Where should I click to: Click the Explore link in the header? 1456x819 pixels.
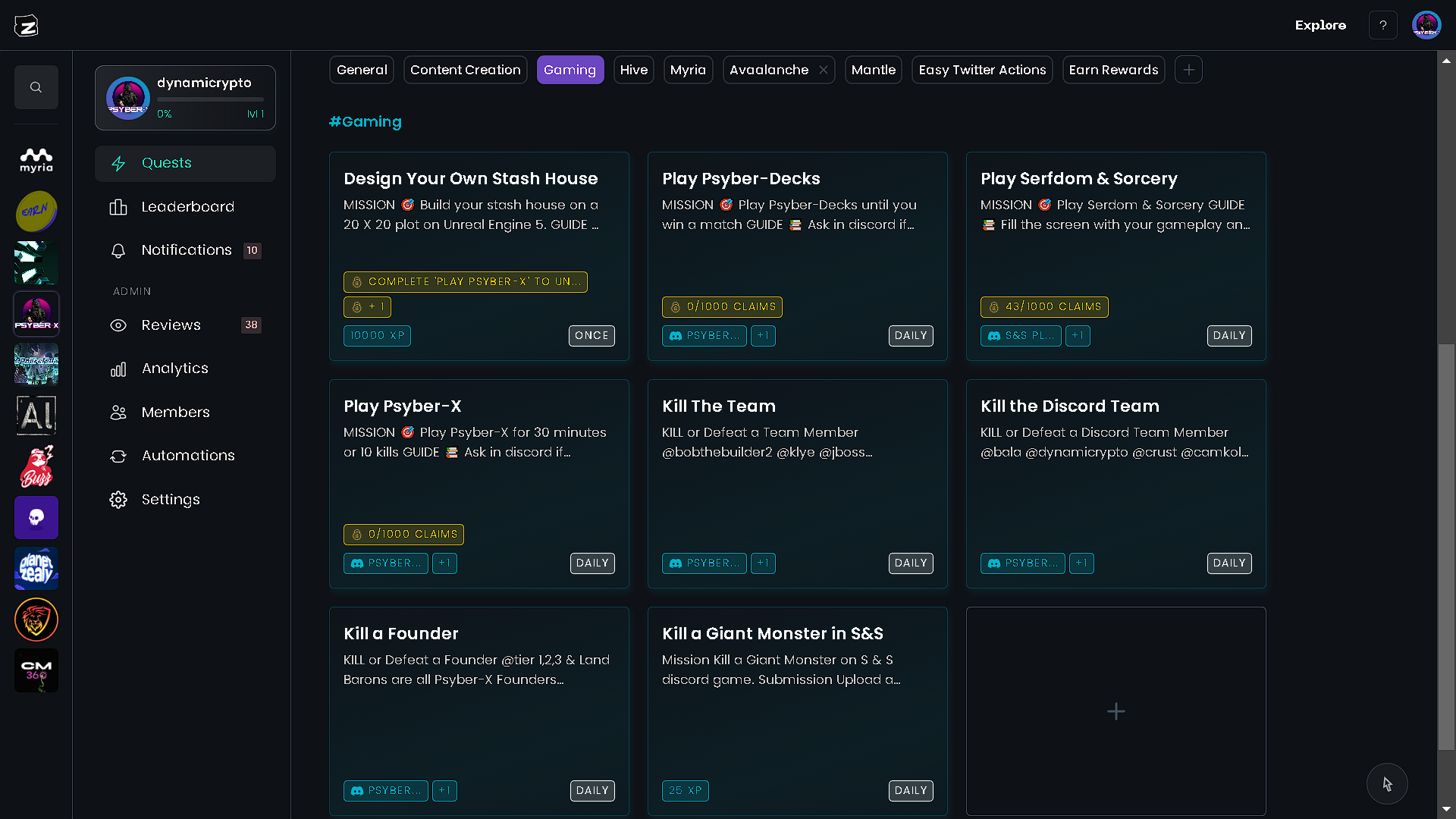pyautogui.click(x=1320, y=26)
